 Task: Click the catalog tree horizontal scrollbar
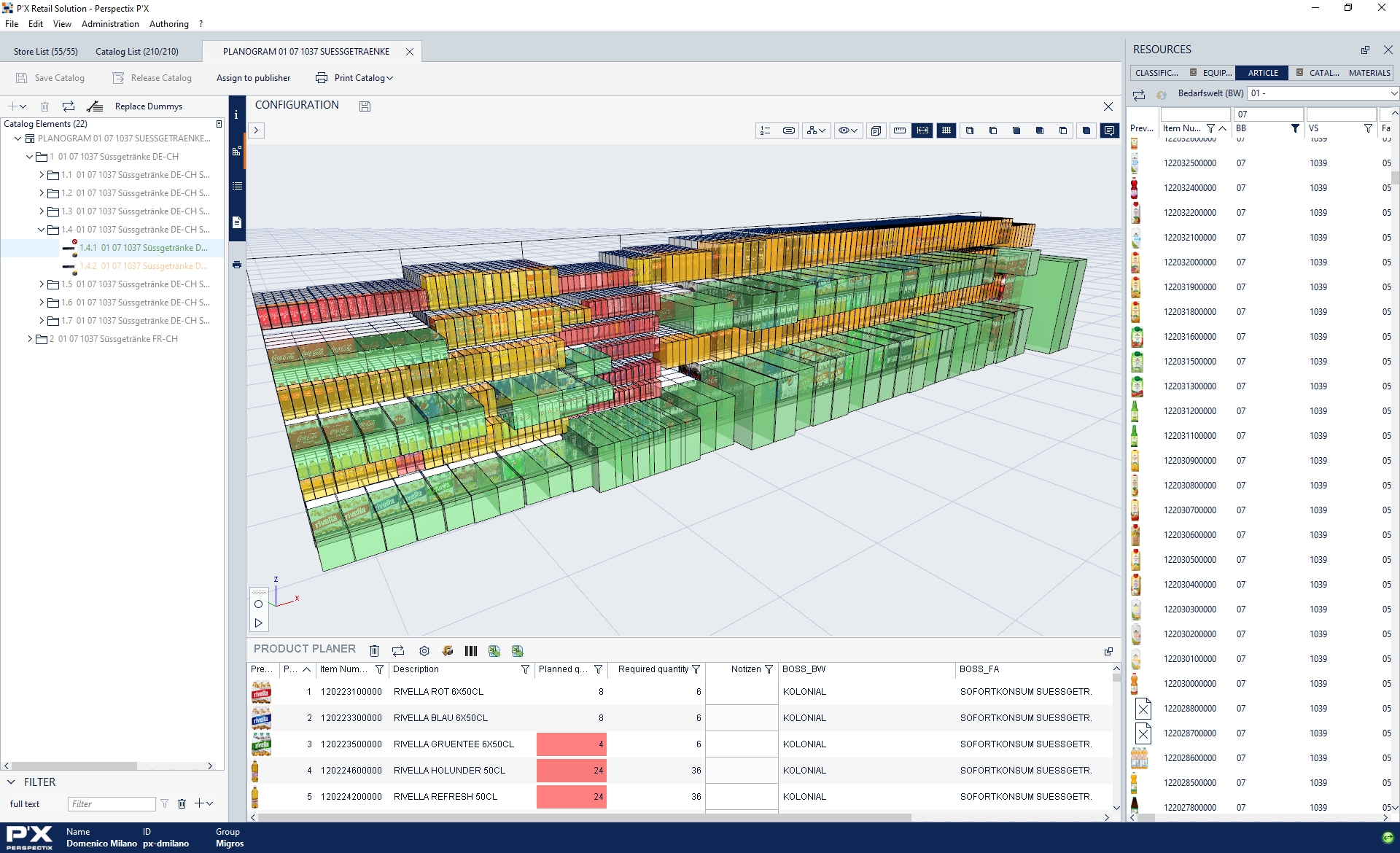point(74,766)
